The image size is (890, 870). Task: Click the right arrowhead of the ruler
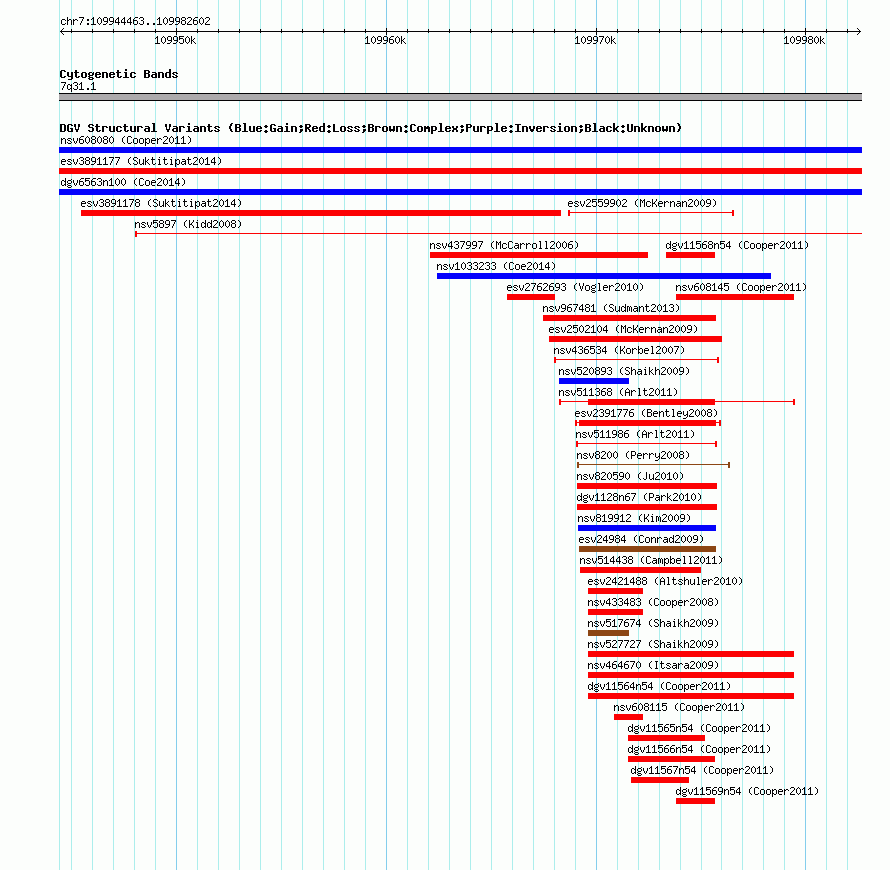(x=858, y=32)
